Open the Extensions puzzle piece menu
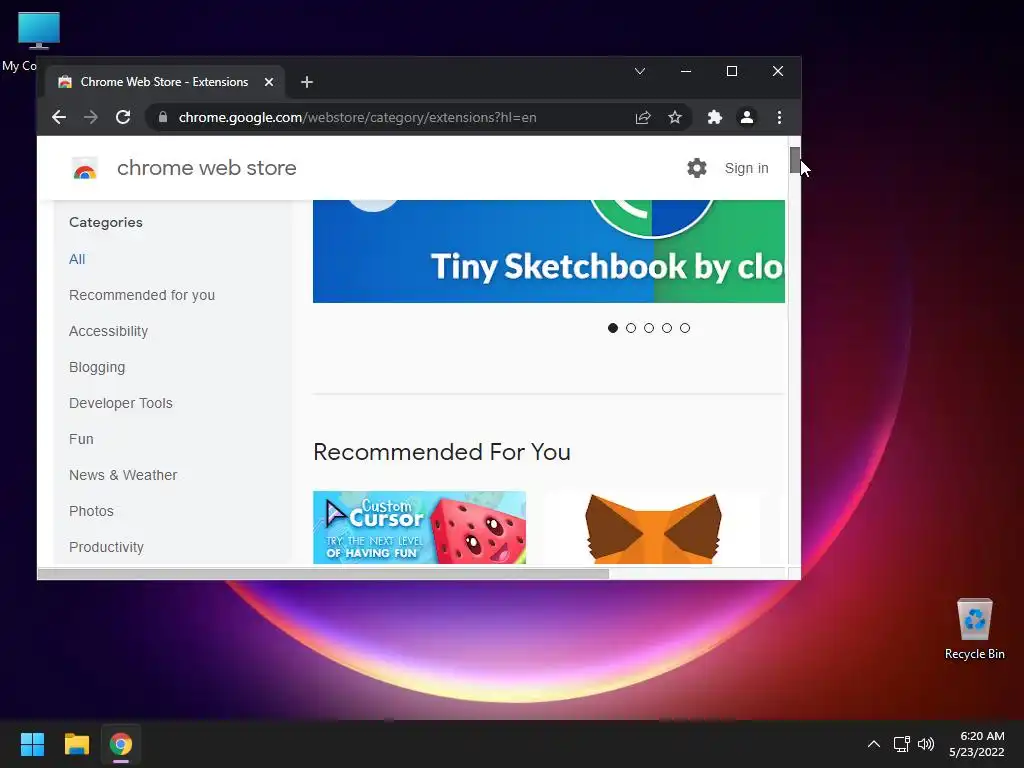Screen dimensions: 1024x768 pyautogui.click(x=714, y=118)
